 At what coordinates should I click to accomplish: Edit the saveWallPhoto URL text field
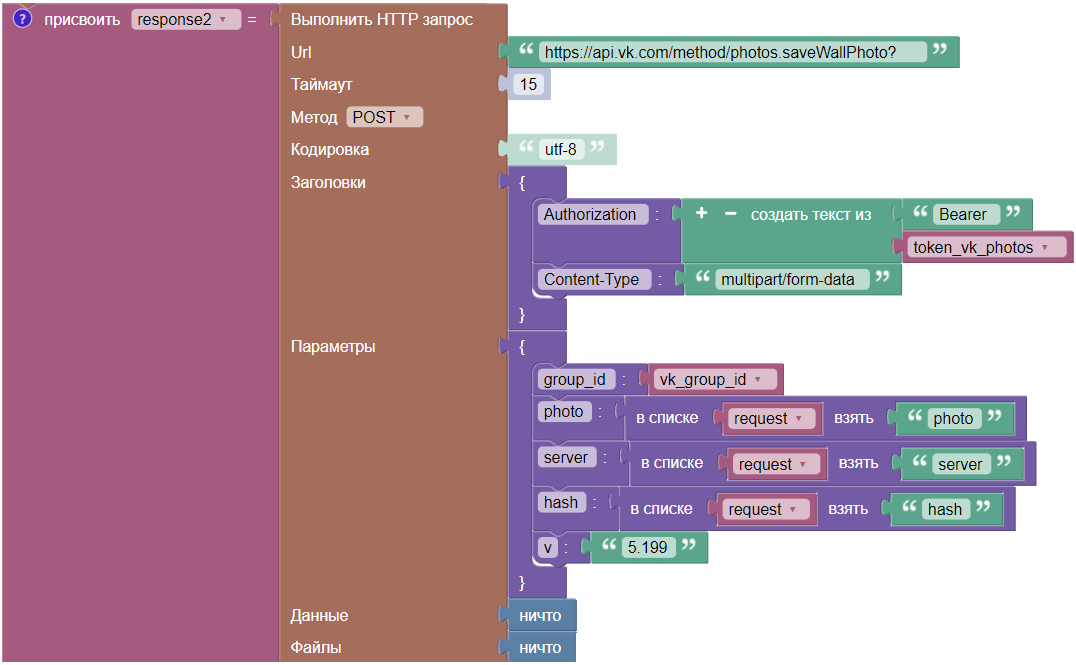tap(732, 52)
